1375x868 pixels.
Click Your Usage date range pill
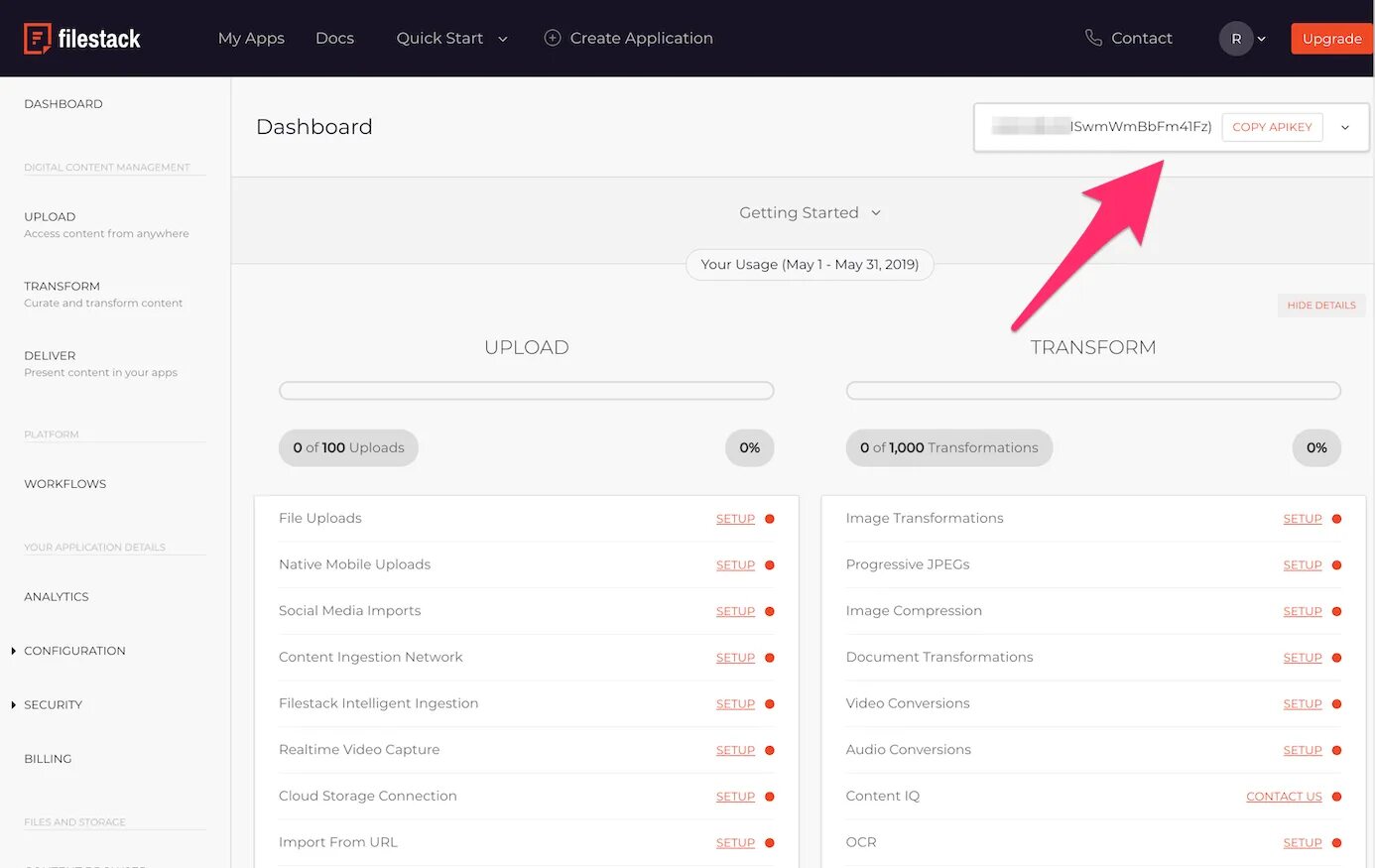tap(810, 265)
